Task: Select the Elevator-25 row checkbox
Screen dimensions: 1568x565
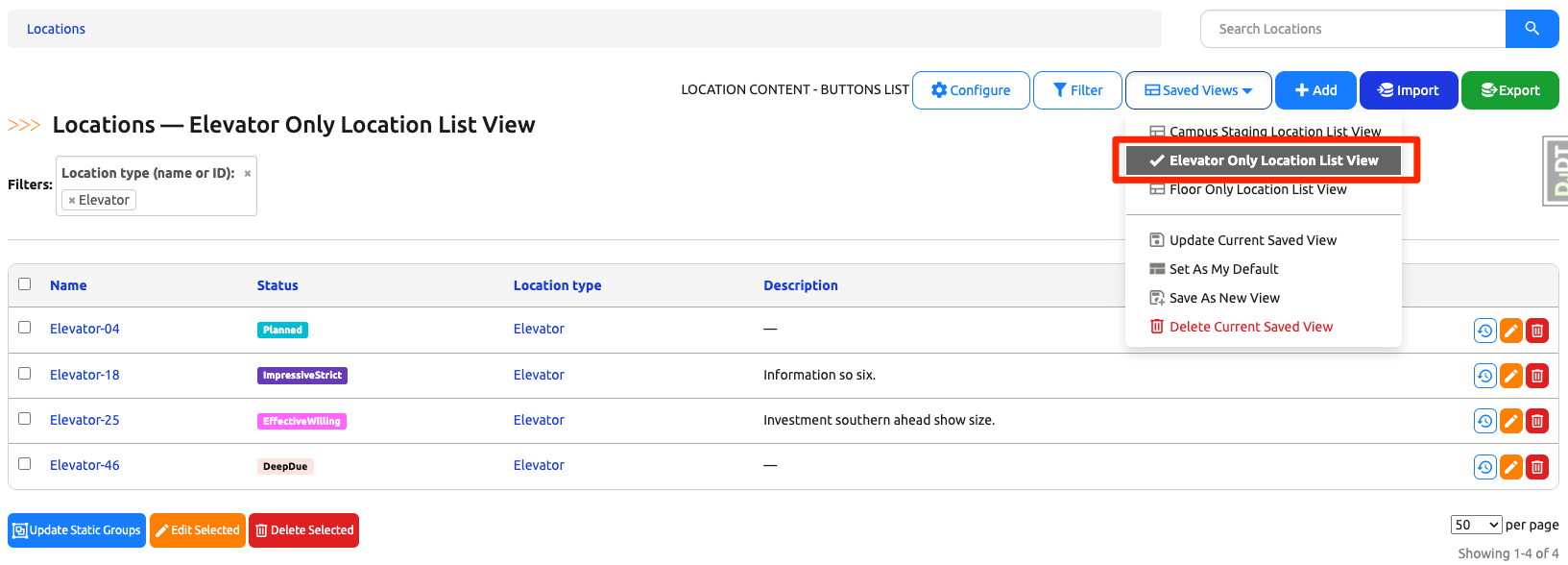Action: (x=25, y=419)
